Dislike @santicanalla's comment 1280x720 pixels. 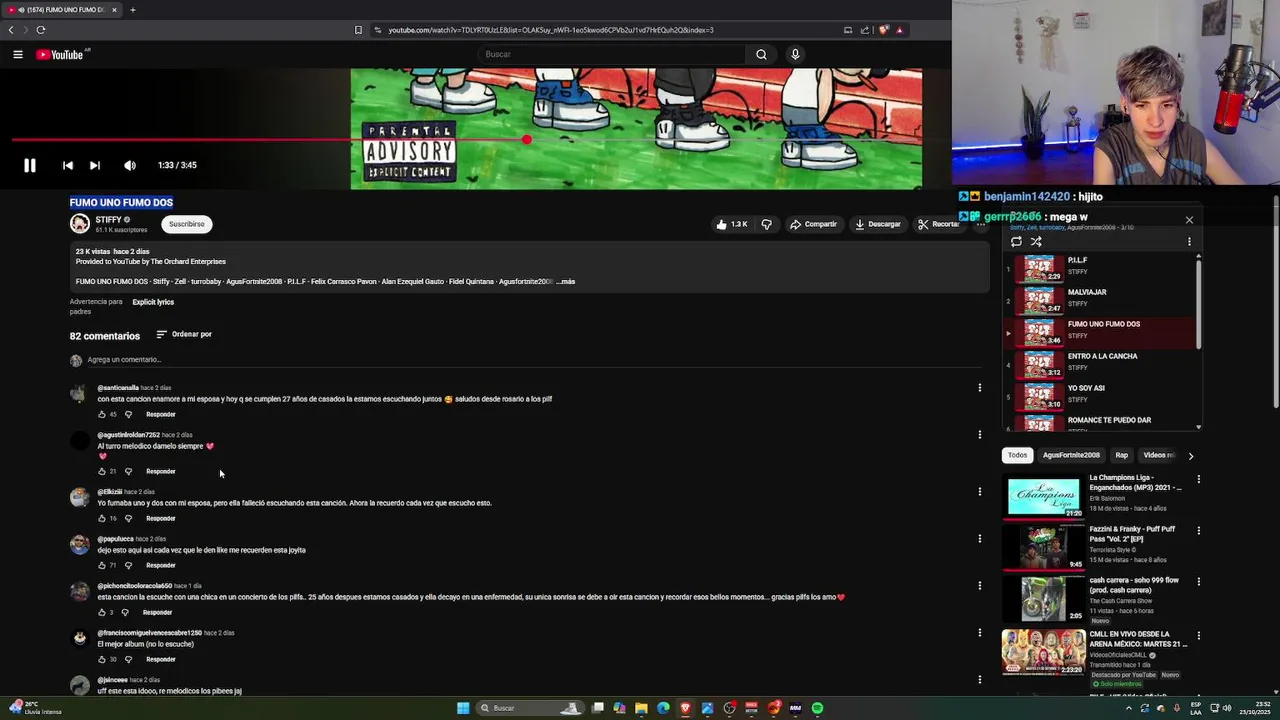coord(128,414)
